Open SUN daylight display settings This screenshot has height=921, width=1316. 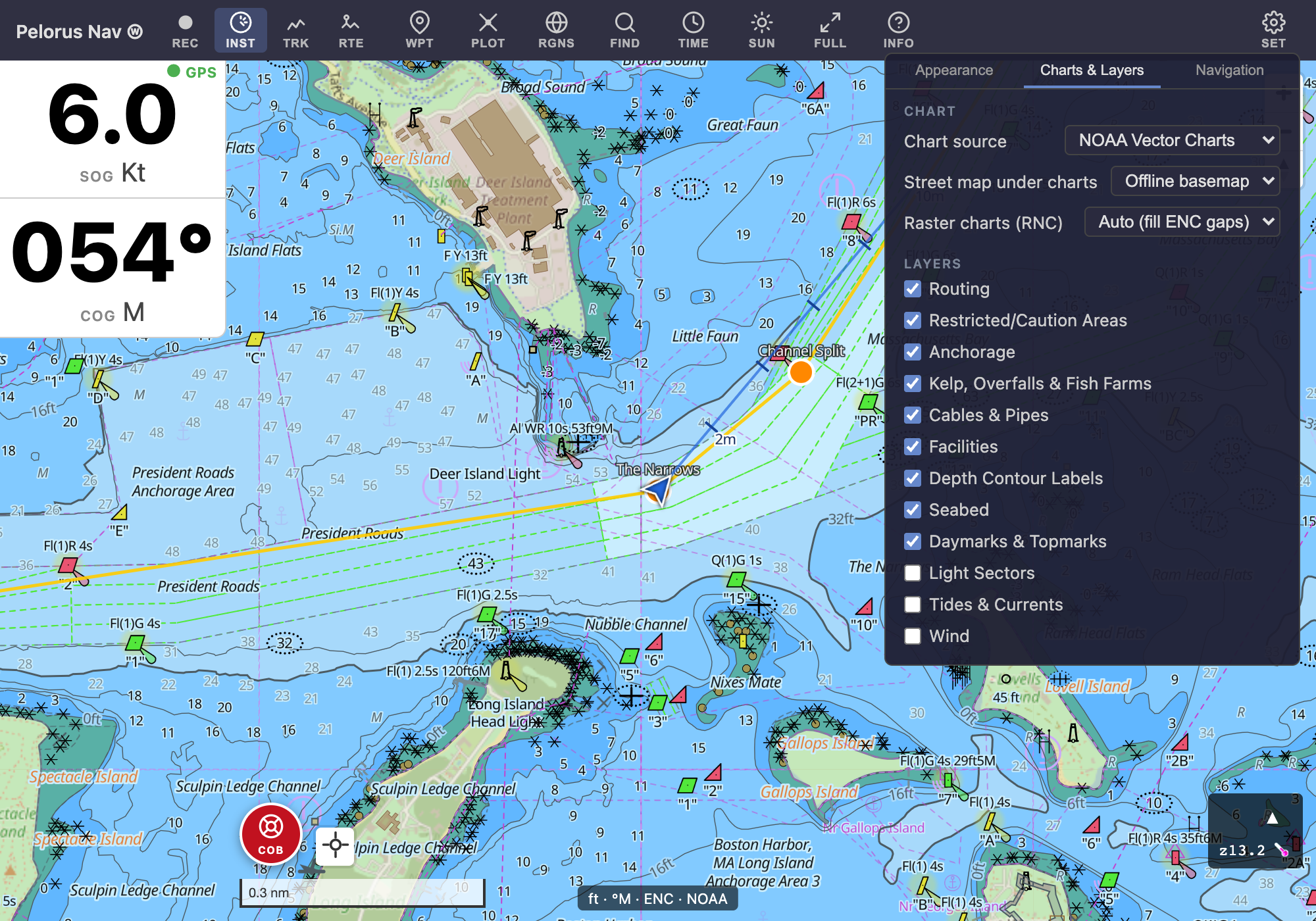tap(761, 30)
